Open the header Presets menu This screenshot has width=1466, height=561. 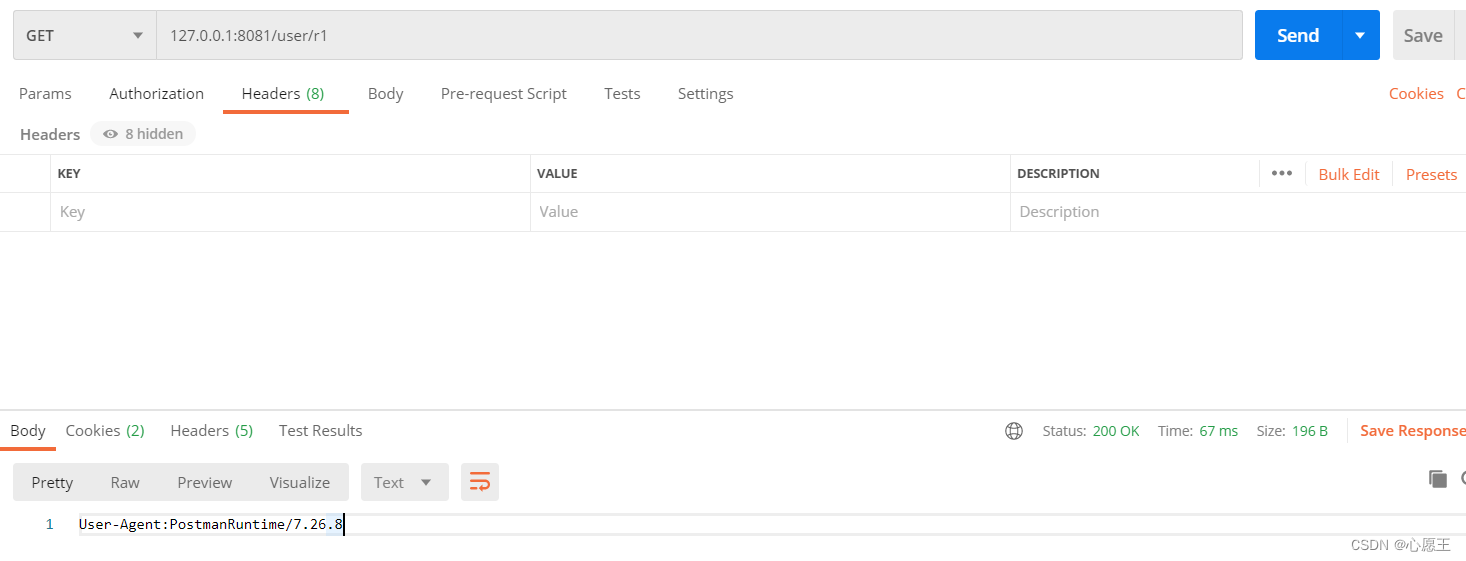click(1431, 174)
